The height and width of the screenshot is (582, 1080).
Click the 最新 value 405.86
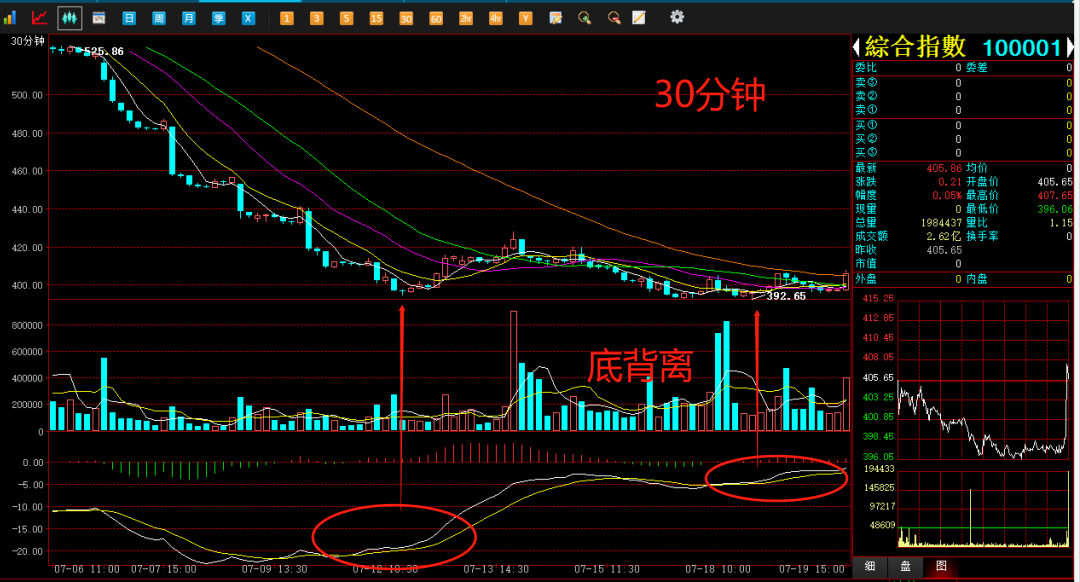tap(944, 168)
